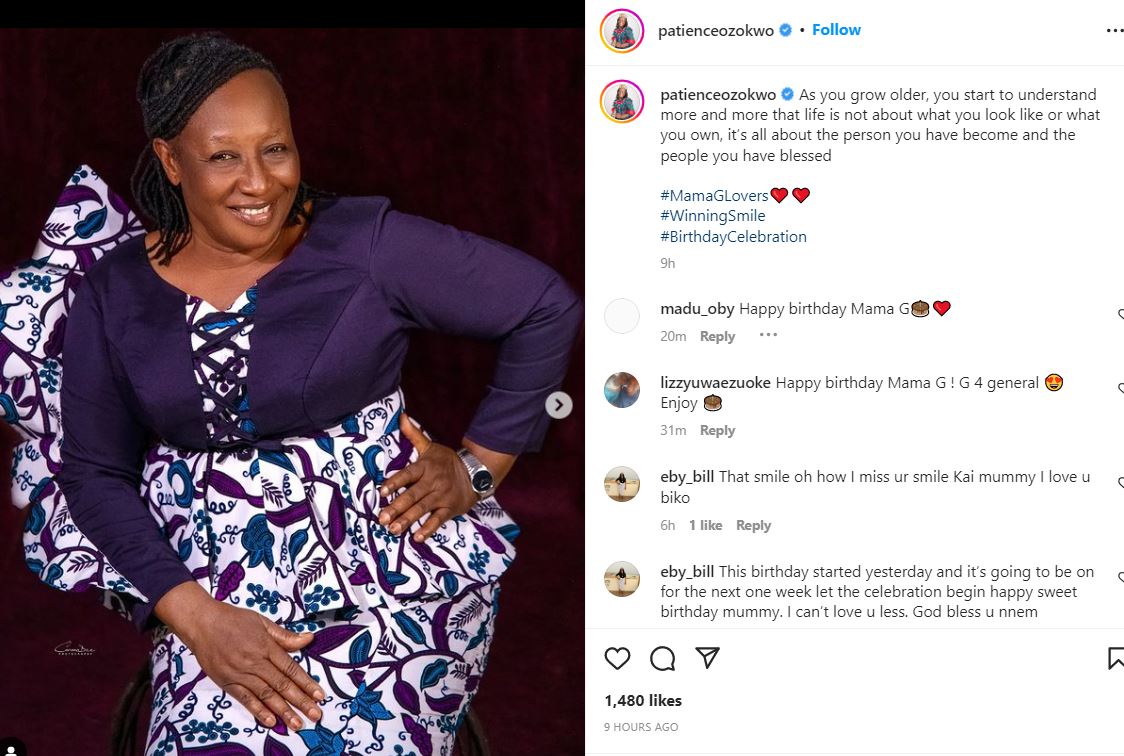The width and height of the screenshot is (1124, 756).
Task: Like the post with heart icon
Action: click(618, 658)
